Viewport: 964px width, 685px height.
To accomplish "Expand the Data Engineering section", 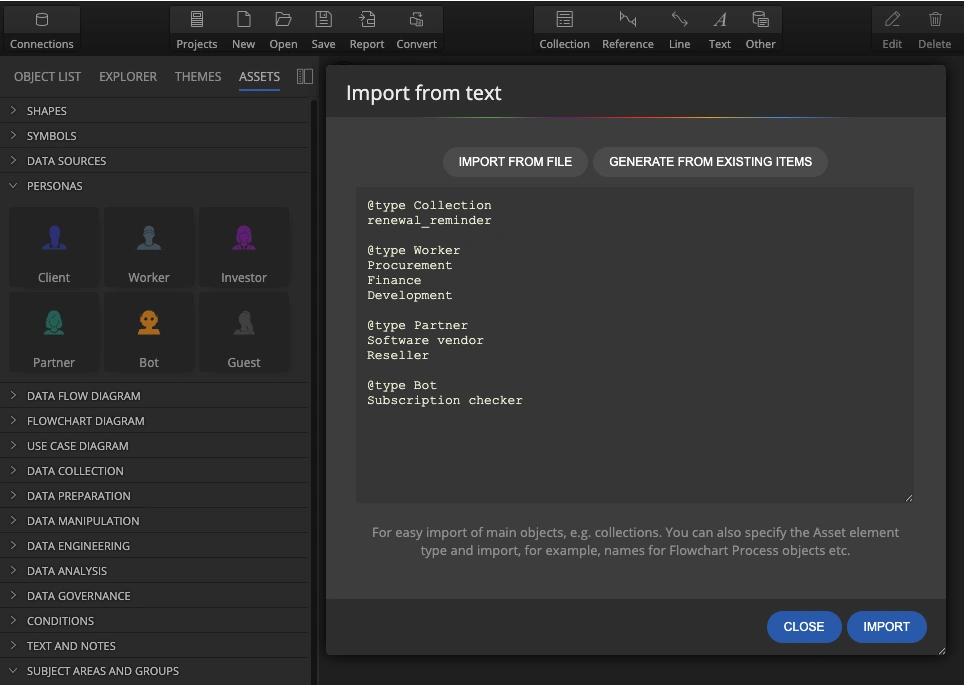I will pyautogui.click(x=154, y=546).
